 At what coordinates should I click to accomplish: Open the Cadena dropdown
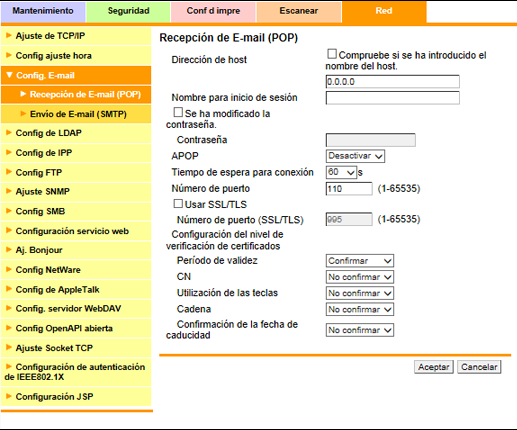(360, 309)
